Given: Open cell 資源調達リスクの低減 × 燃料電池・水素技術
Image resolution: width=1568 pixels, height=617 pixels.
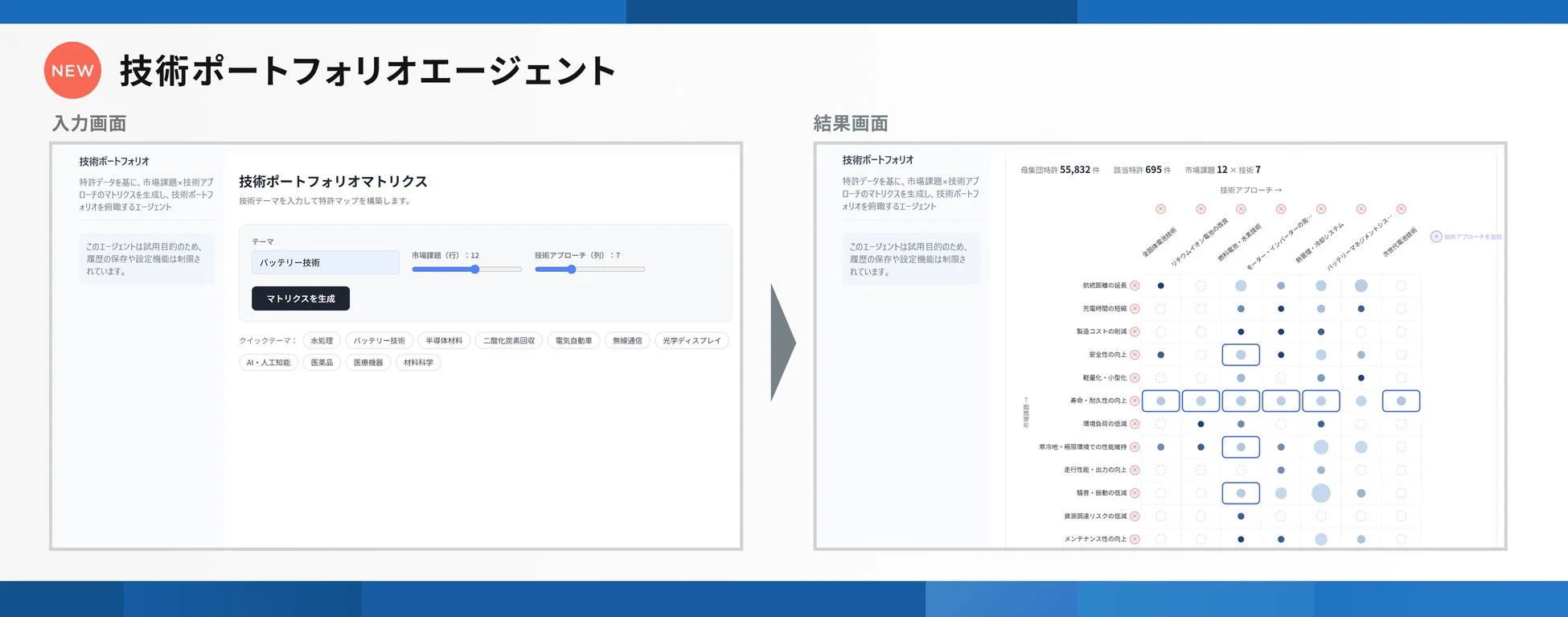Looking at the screenshot, I should click(x=1241, y=516).
